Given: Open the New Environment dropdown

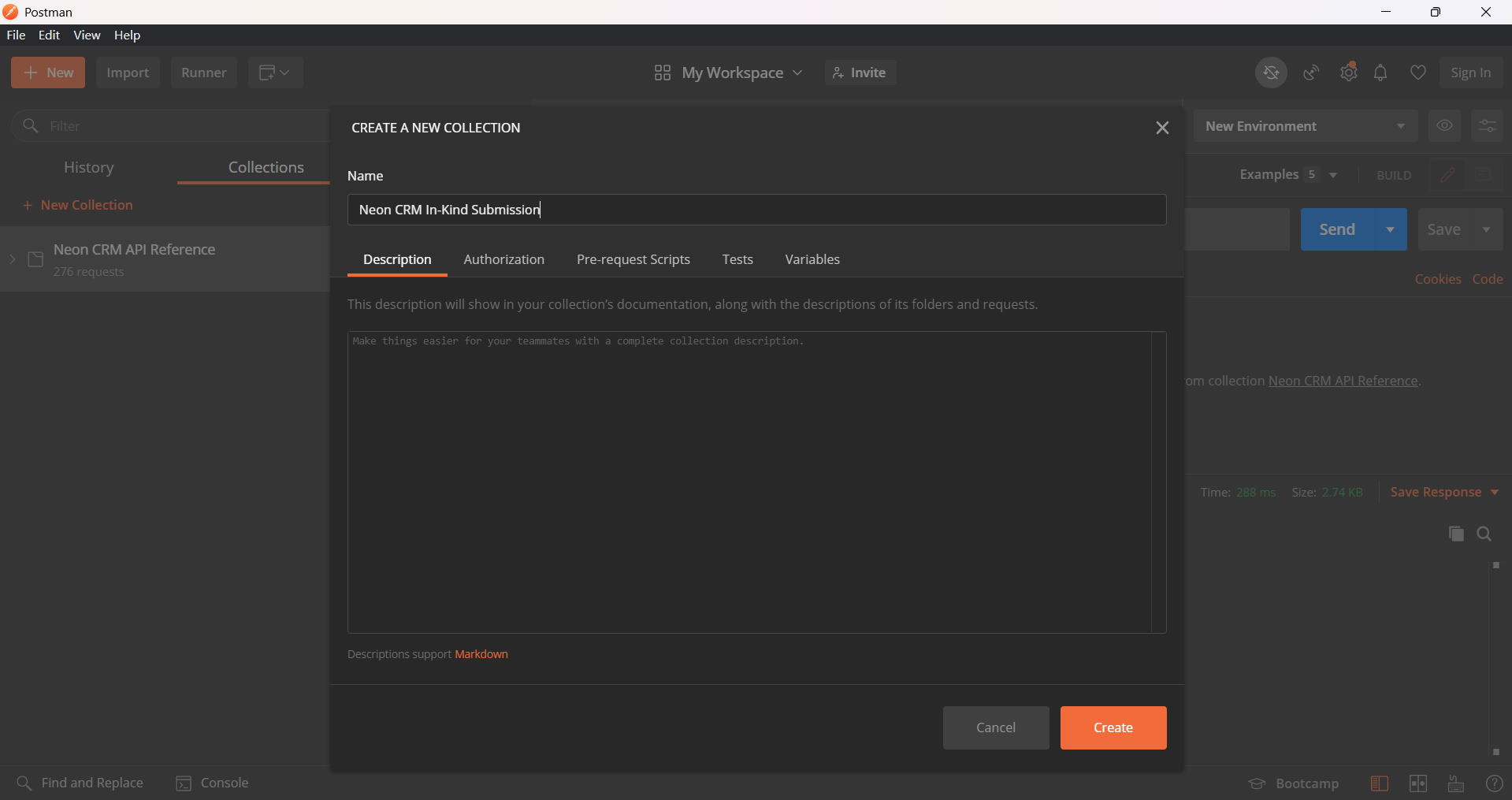Looking at the screenshot, I should click(x=1306, y=126).
